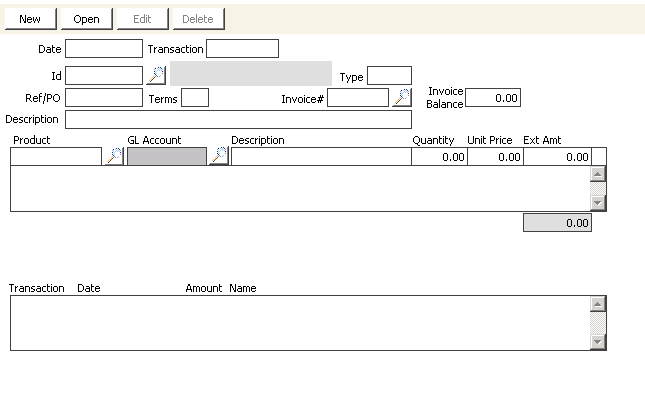
Task: Focus the Type input field
Action: pos(389,76)
